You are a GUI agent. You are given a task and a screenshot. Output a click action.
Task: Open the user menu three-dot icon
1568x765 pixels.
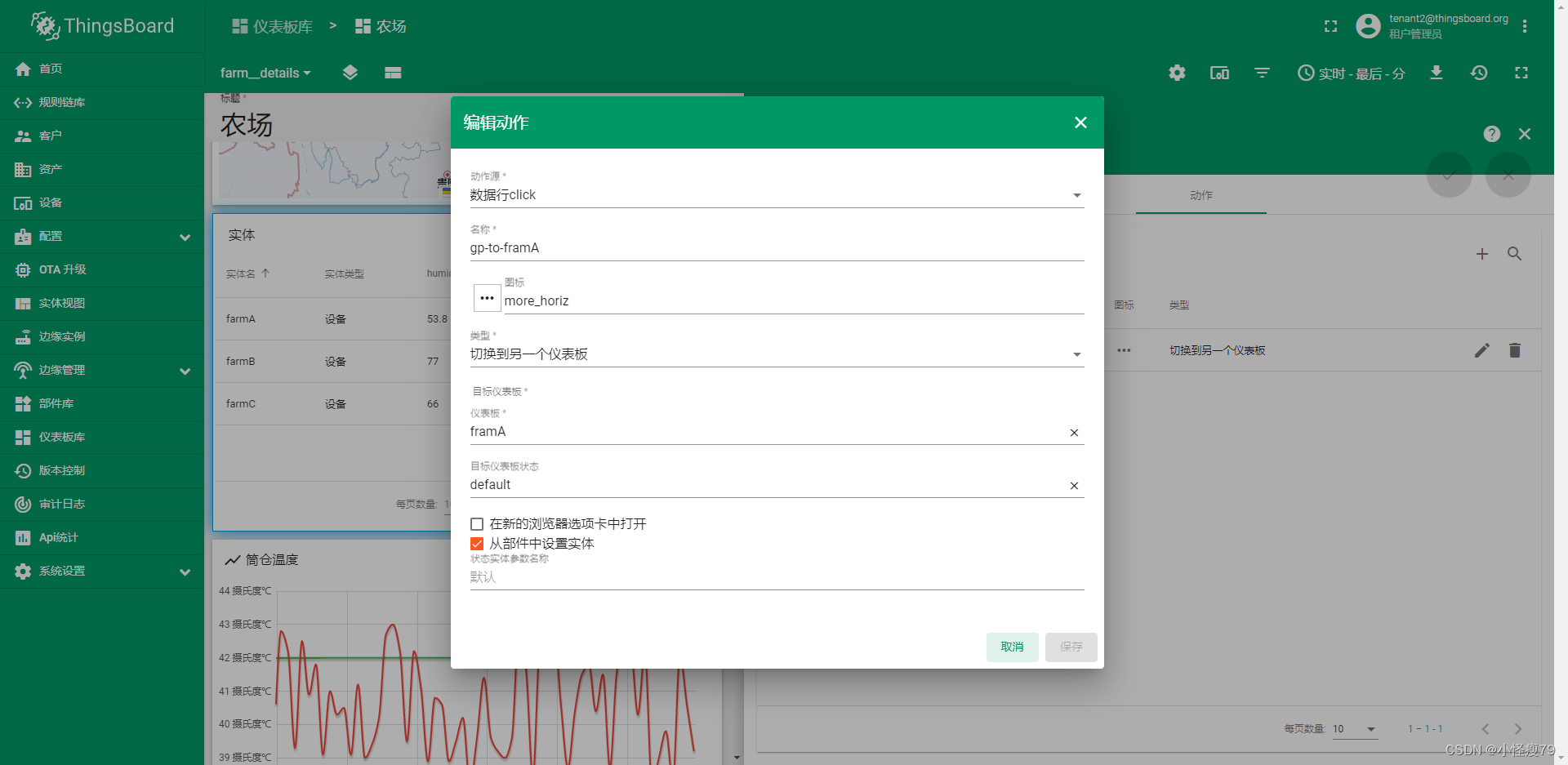coord(1525,26)
